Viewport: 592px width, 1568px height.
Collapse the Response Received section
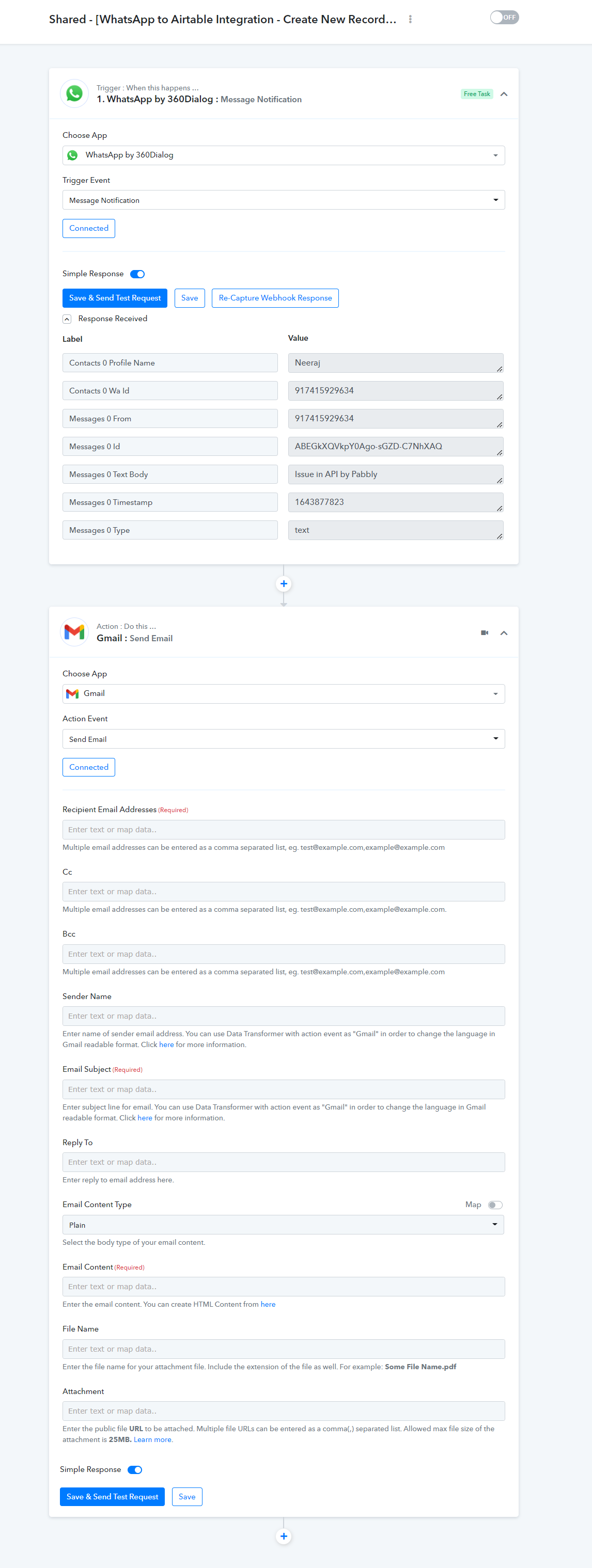click(x=67, y=319)
